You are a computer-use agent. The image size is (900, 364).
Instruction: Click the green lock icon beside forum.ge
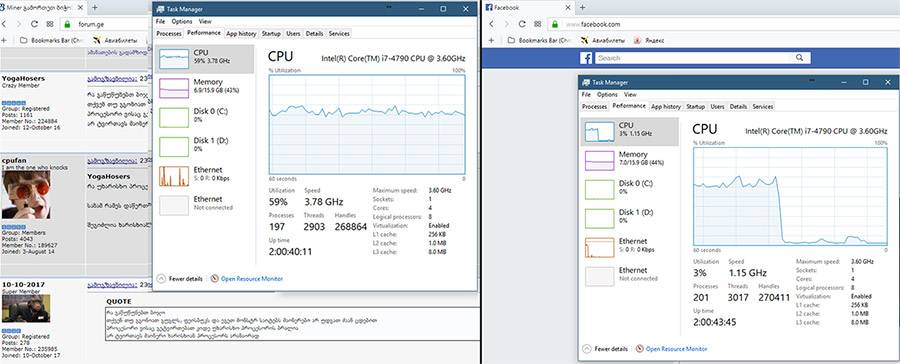point(67,24)
